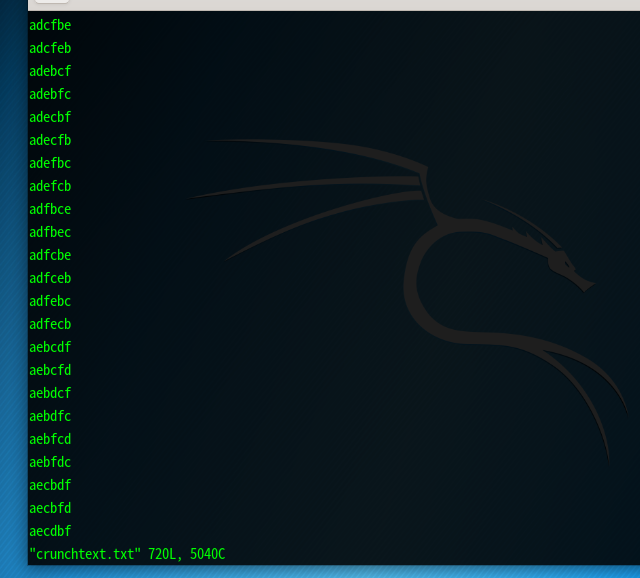640x578 pixels.
Task: Click the "crunchtext.txt" file name in status line
Action: point(85,554)
